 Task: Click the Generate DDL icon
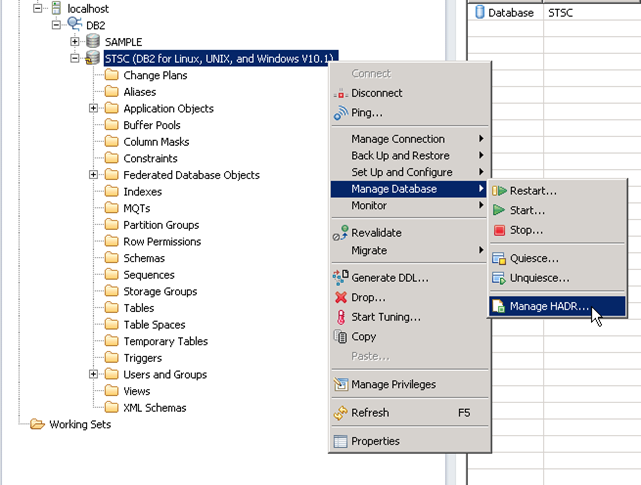[x=341, y=277]
